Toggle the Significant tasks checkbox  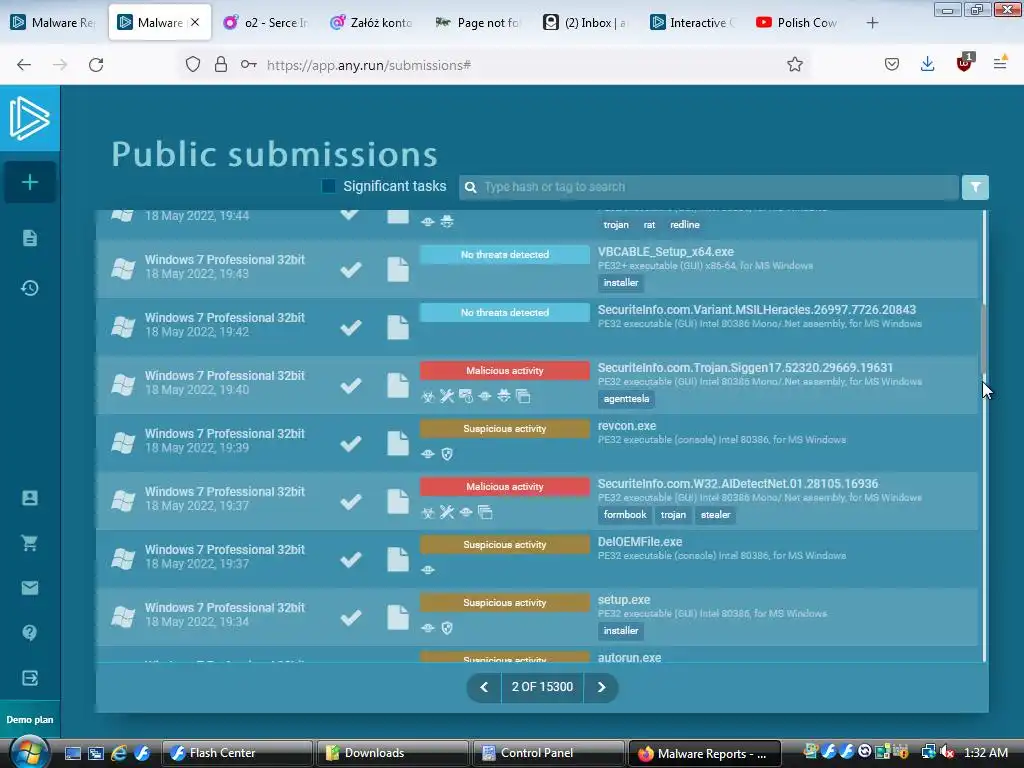click(x=328, y=187)
